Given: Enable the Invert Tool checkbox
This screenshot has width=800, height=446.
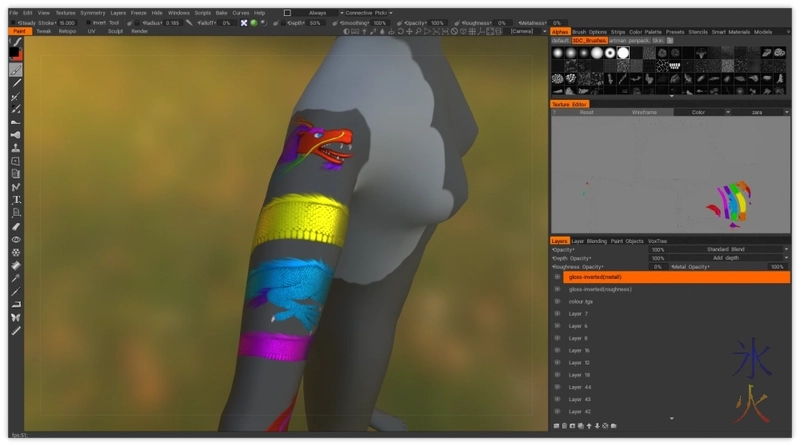Looking at the screenshot, I should click(x=87, y=22).
